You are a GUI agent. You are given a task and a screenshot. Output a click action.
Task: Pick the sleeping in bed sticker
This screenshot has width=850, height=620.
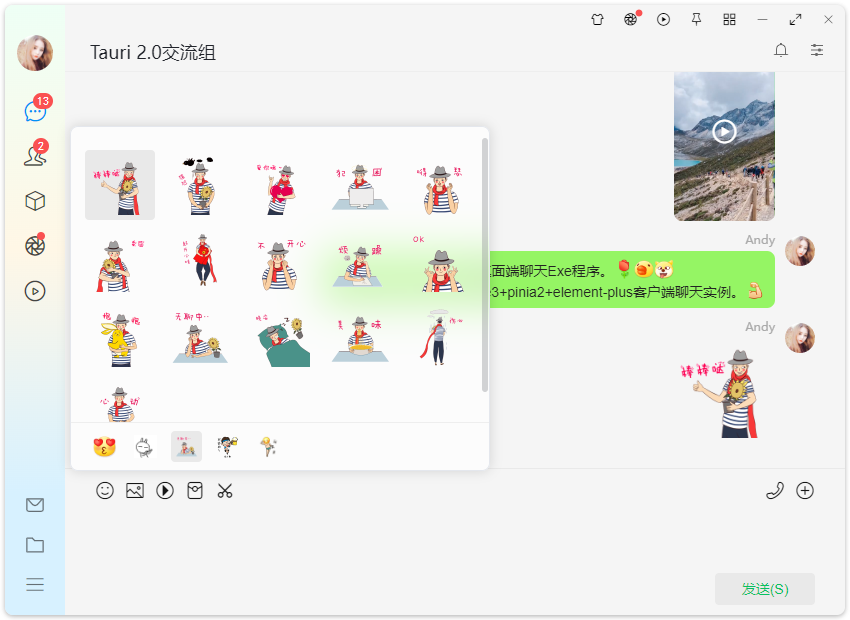click(282, 340)
